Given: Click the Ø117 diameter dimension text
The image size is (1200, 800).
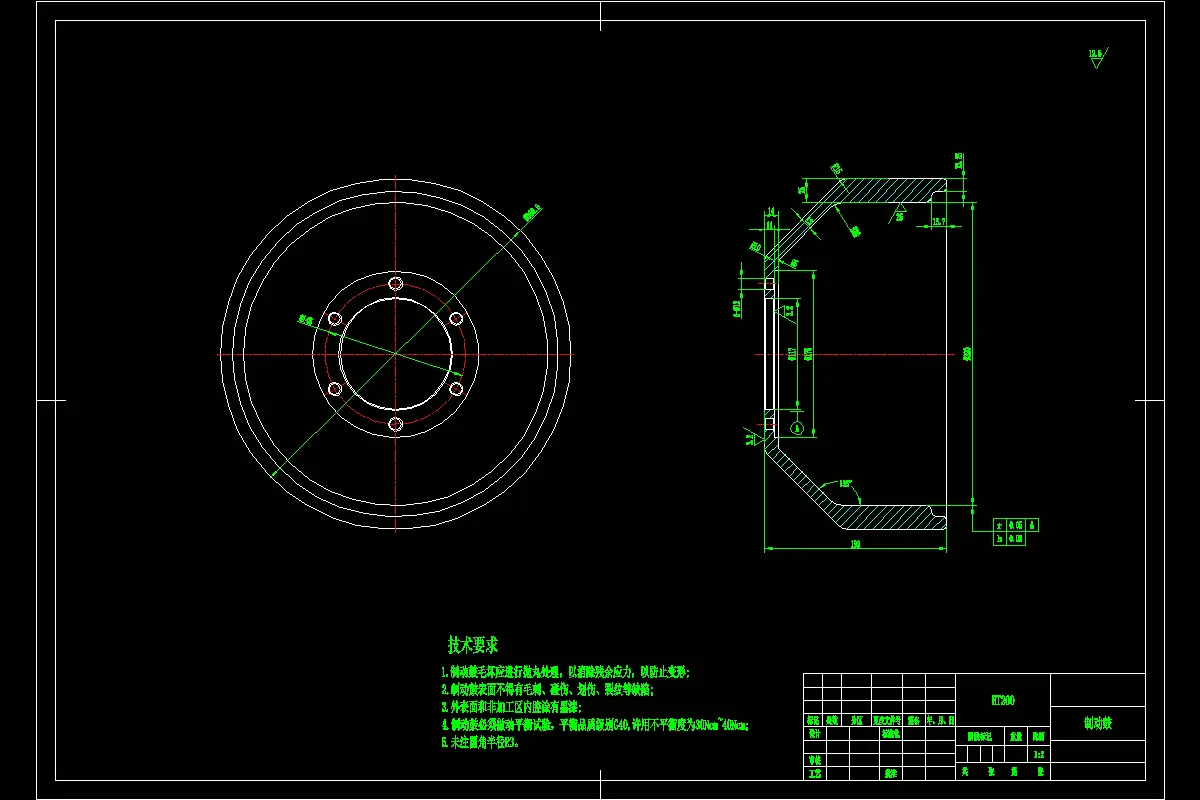Looking at the screenshot, I should 792,353.
